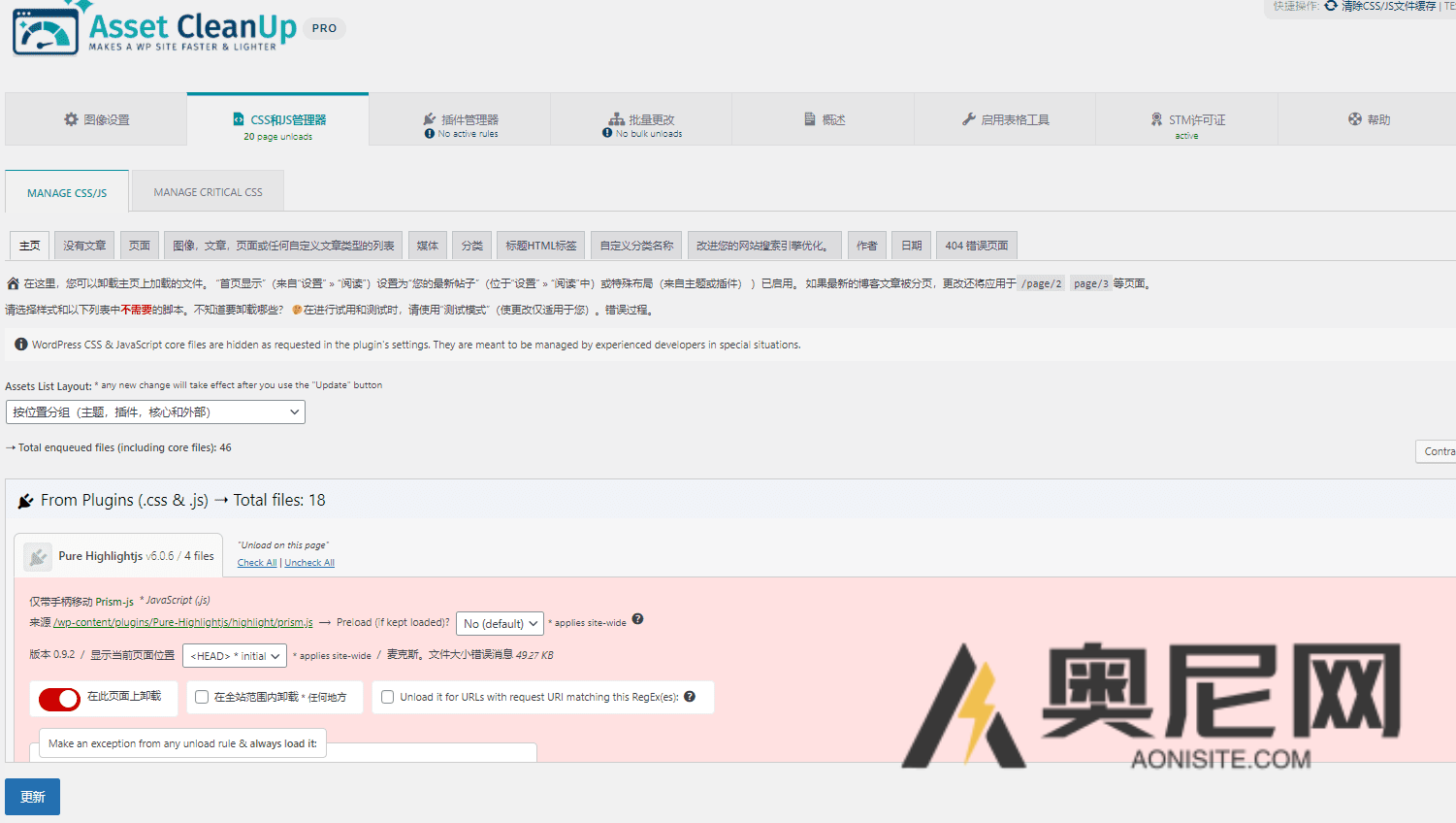Switch to CSS和JS管理器 tab
1456x823 pixels.
[277, 119]
